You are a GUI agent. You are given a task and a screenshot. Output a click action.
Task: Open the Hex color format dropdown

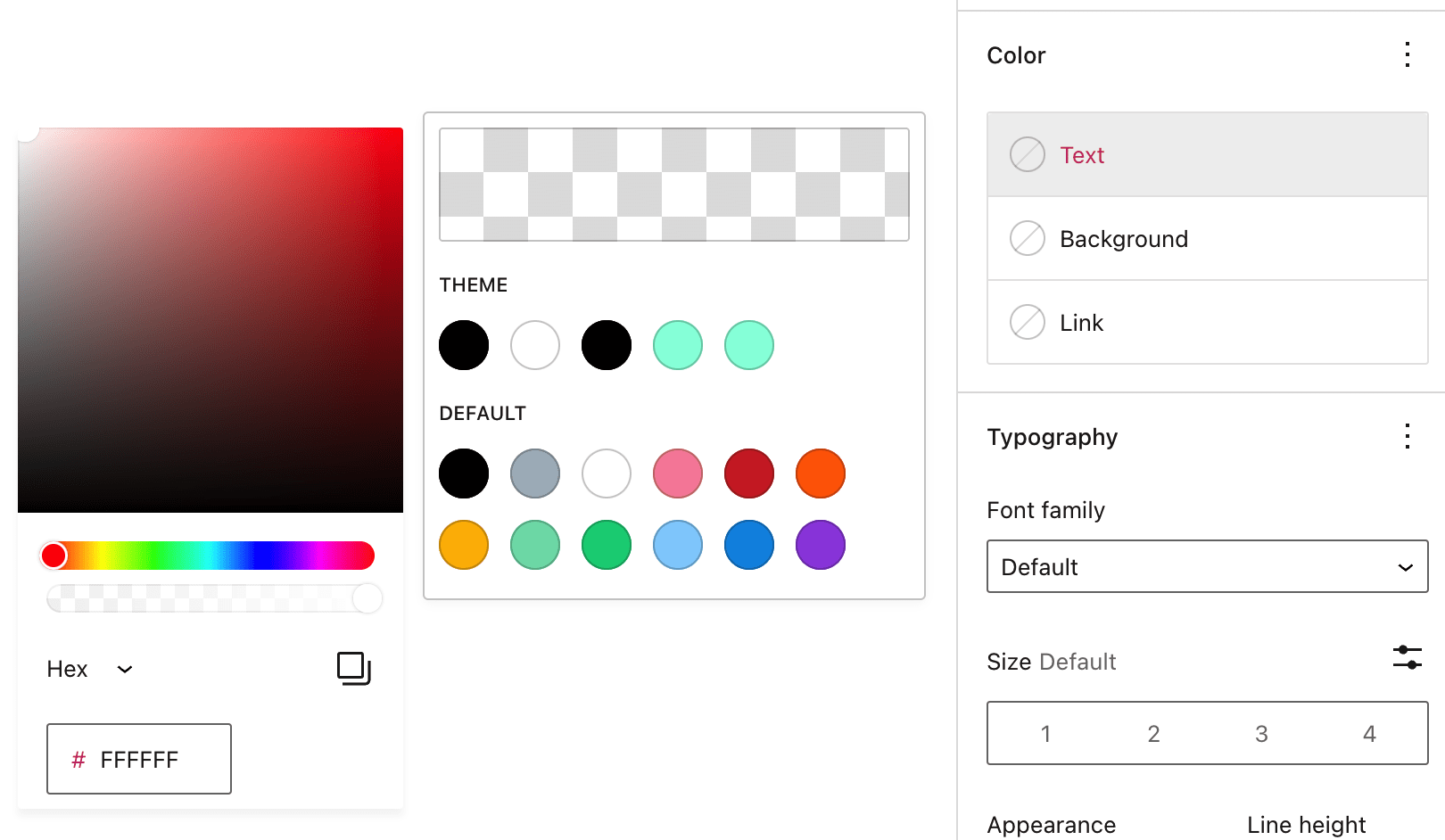[x=89, y=670]
